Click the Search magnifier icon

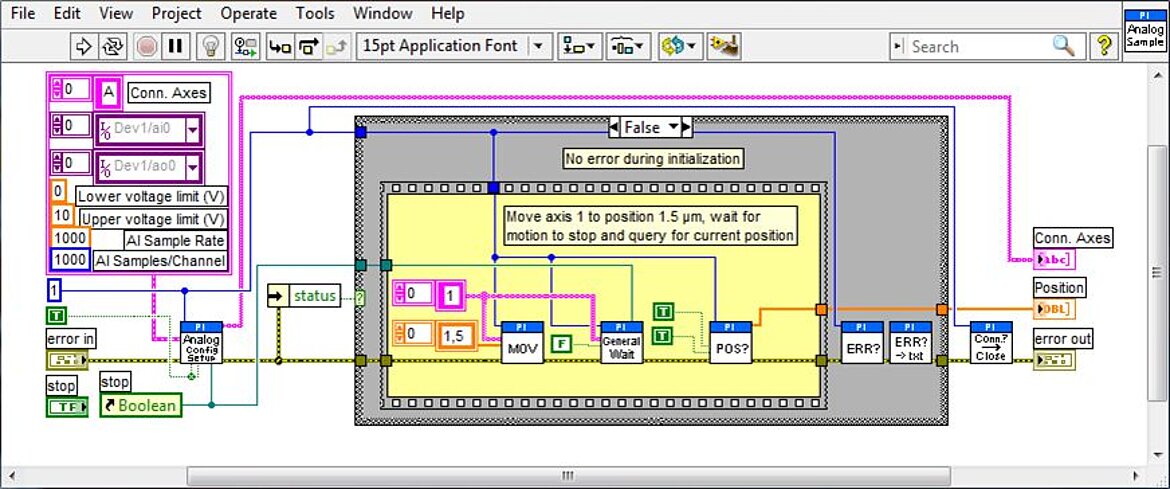point(1063,46)
